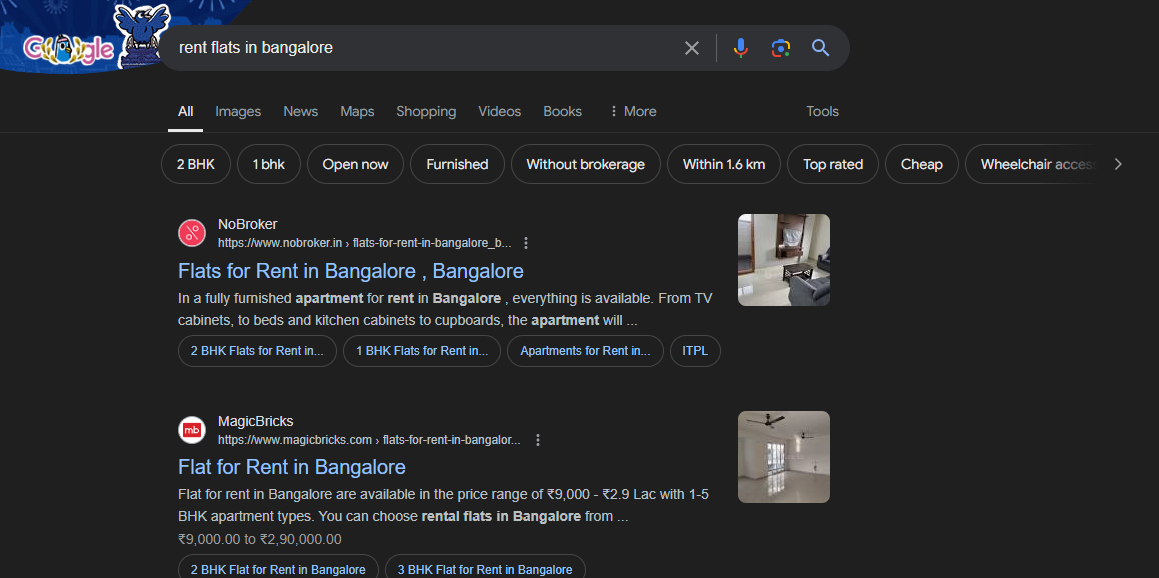Apply the 2 BHK filter chip
Screen dimensions: 1159x578
pos(196,164)
